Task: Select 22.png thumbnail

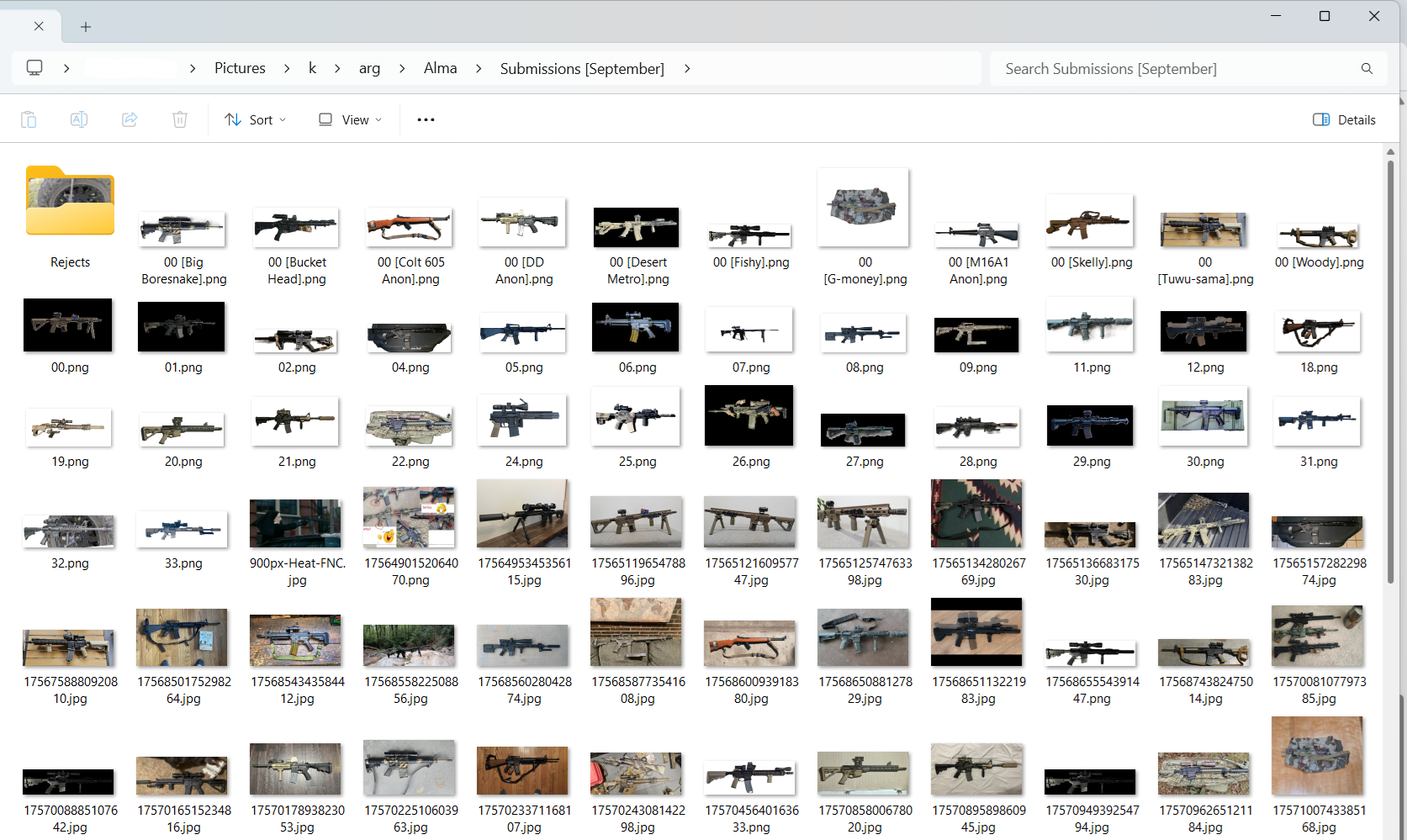Action: click(410, 426)
